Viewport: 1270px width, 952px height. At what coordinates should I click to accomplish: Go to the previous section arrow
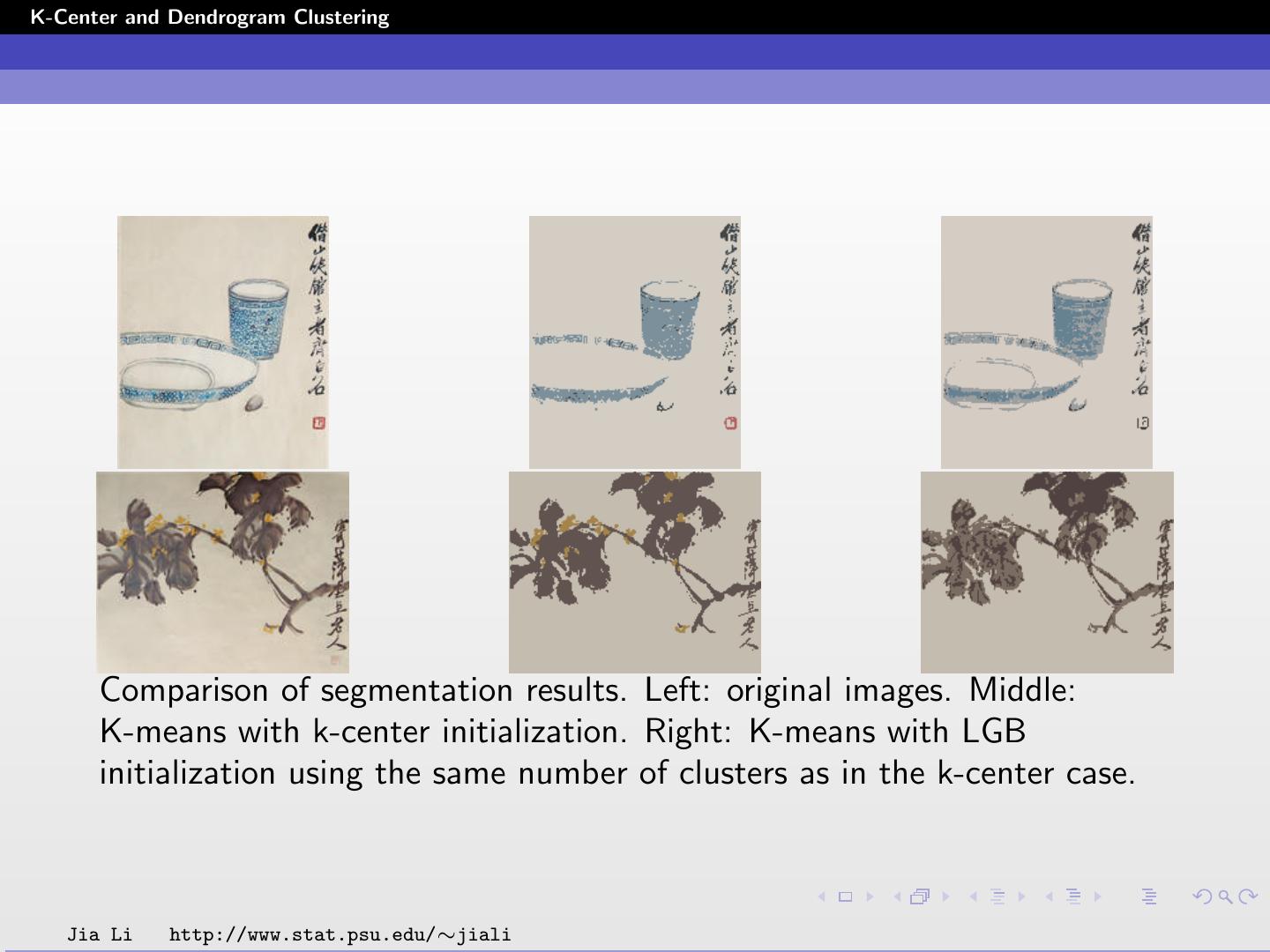tap(1050, 897)
